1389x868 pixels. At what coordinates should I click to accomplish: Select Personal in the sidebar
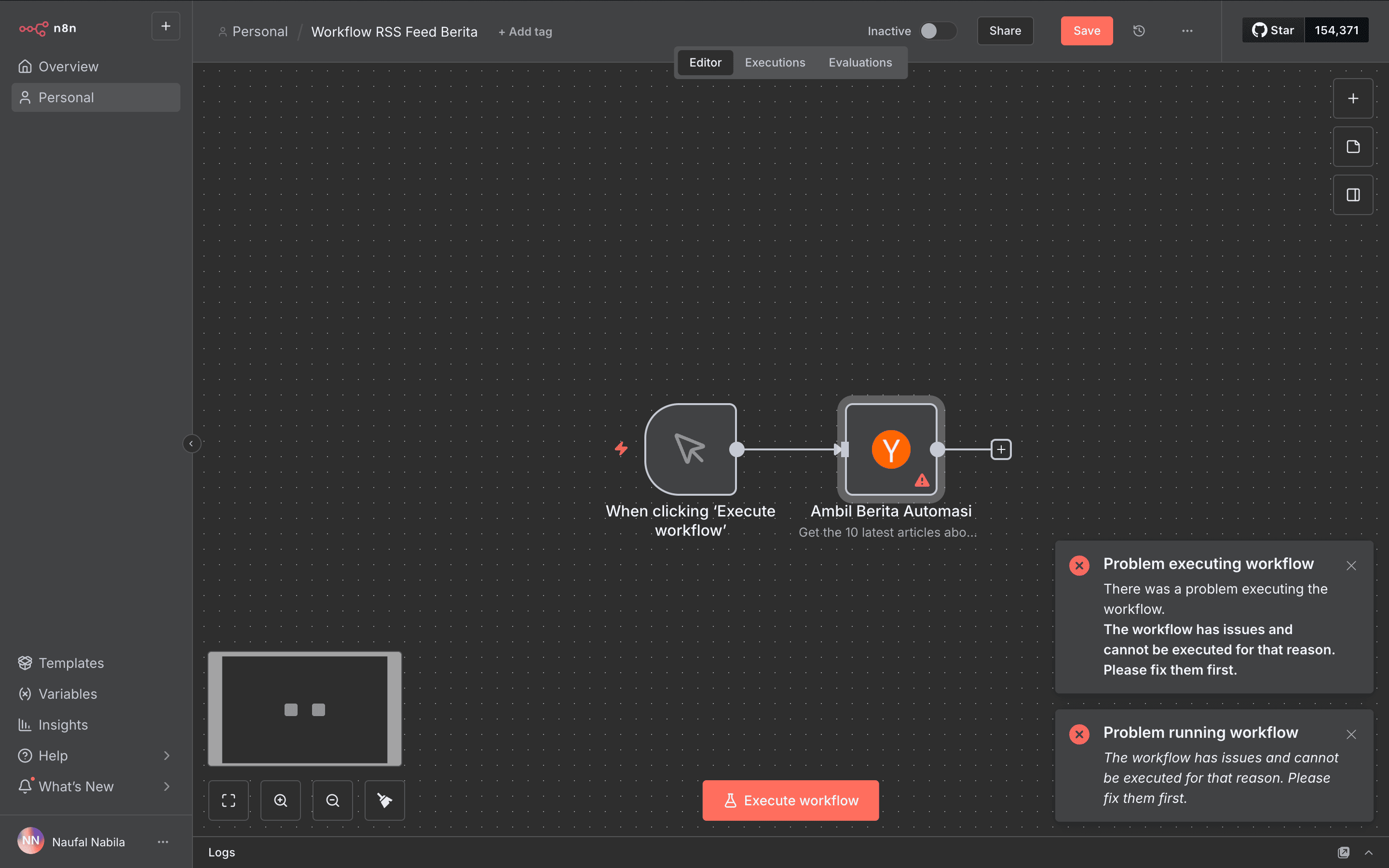pos(96,97)
